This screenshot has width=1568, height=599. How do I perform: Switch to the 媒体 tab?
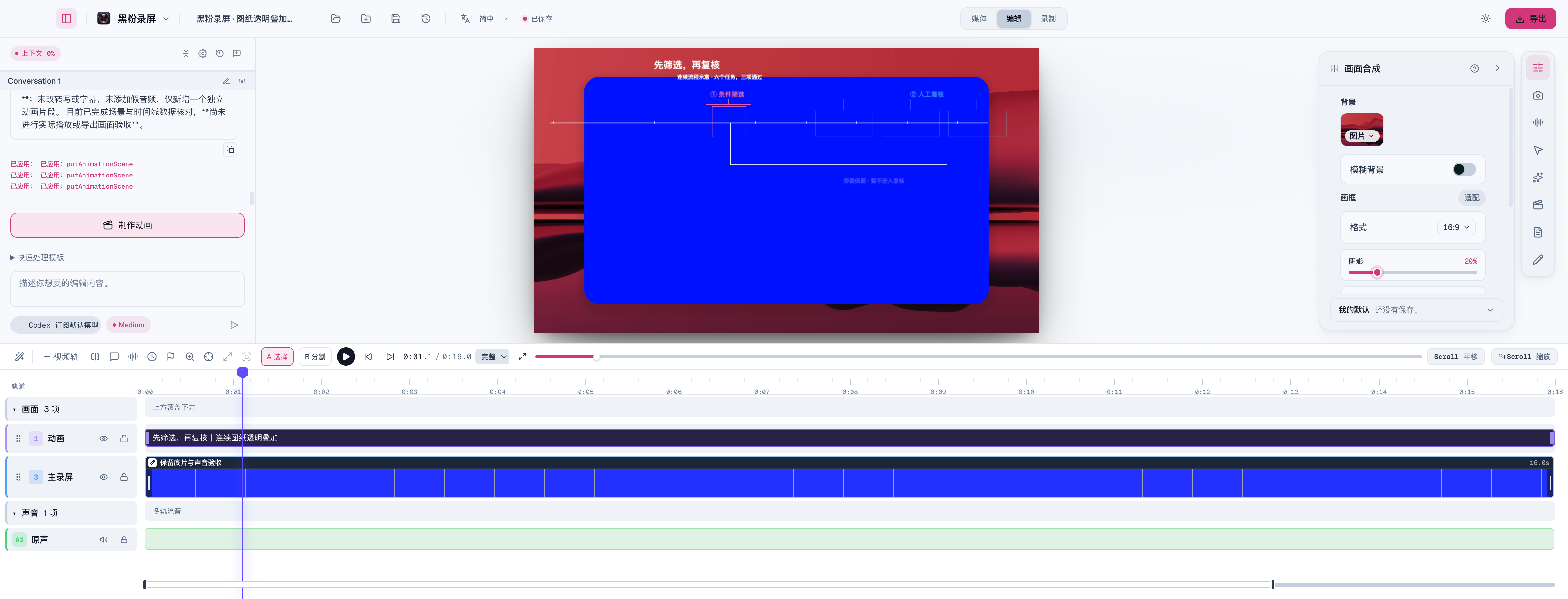979,19
